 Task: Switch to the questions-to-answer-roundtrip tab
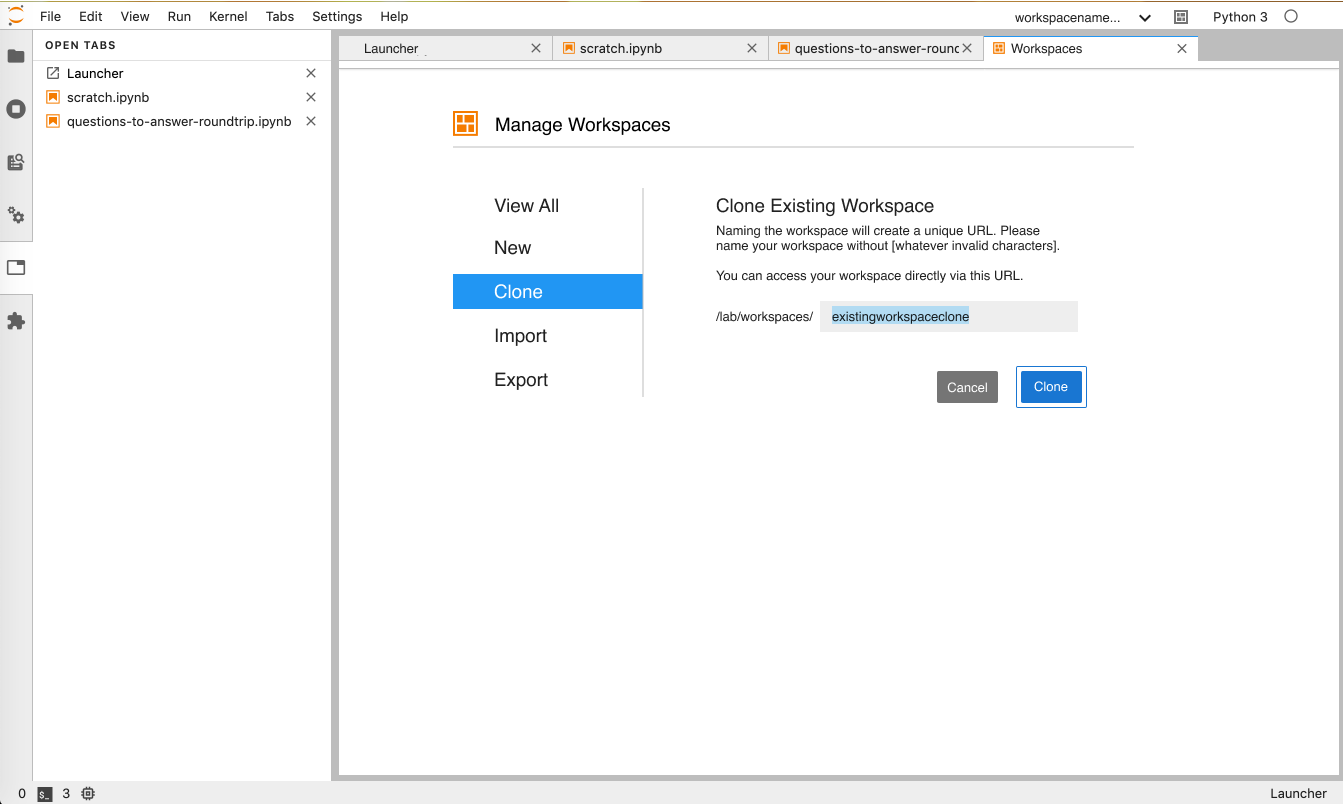[x=876, y=48]
